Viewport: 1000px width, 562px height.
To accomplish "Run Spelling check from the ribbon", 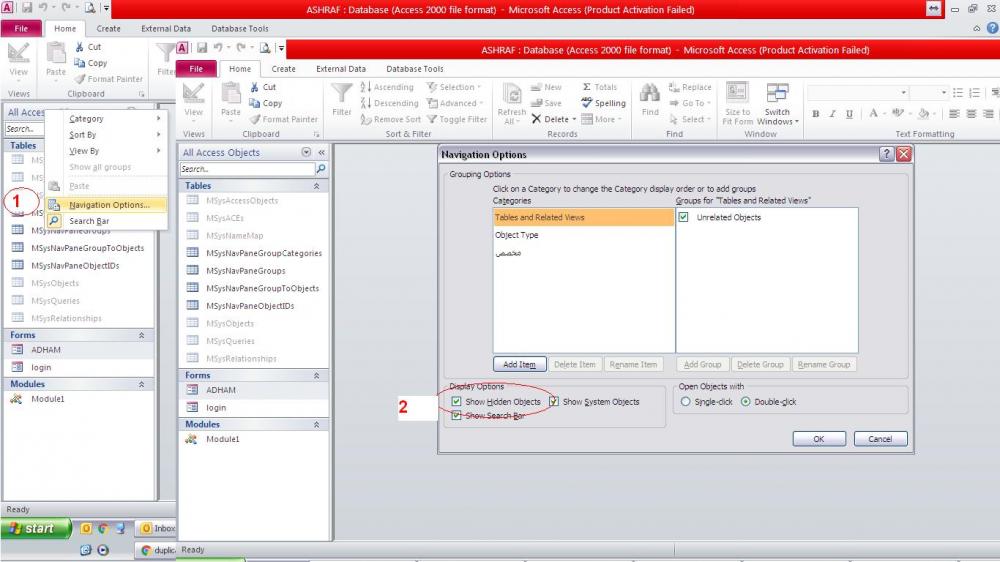I will [x=603, y=103].
